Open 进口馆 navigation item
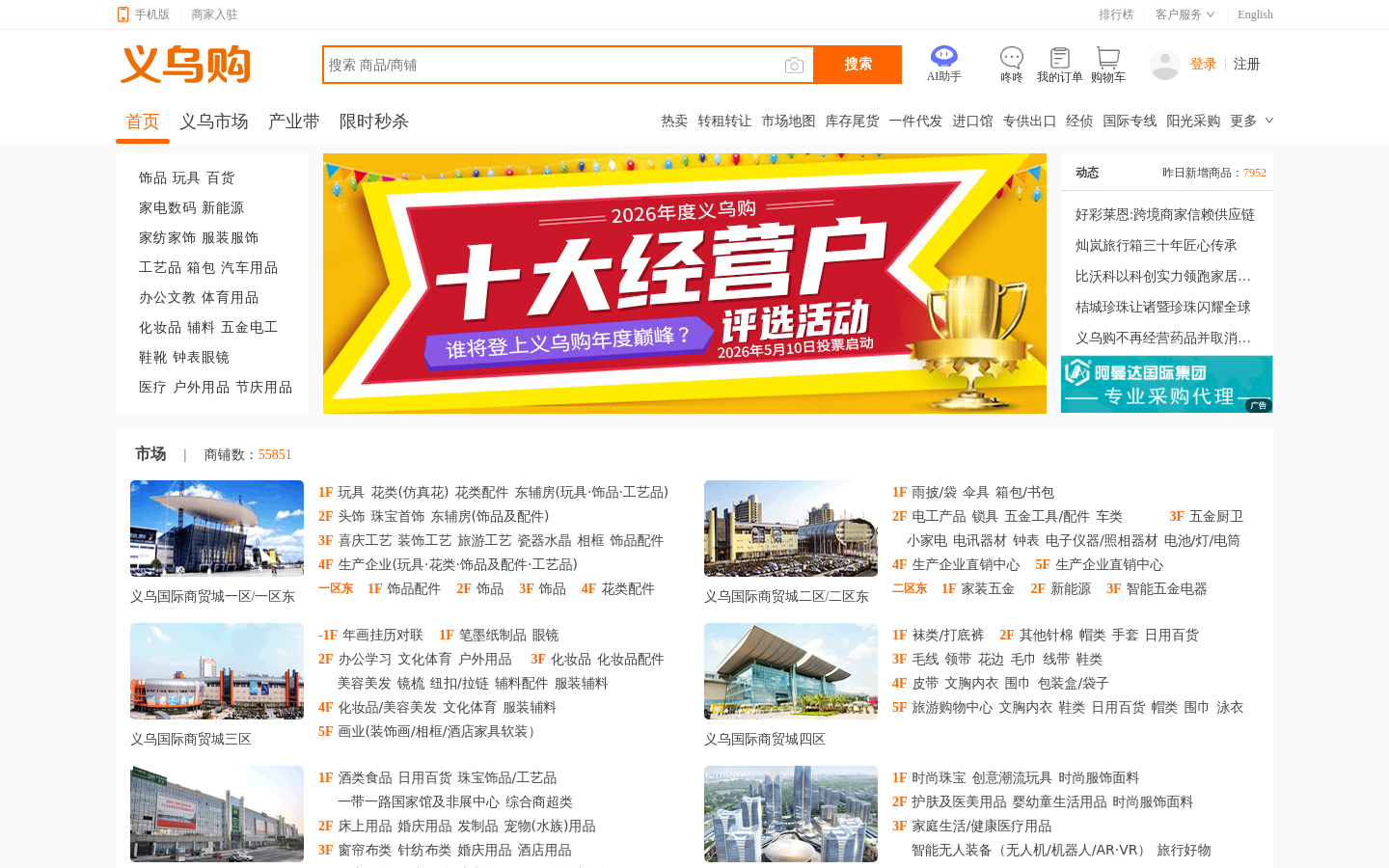The image size is (1389, 868). coord(972,121)
